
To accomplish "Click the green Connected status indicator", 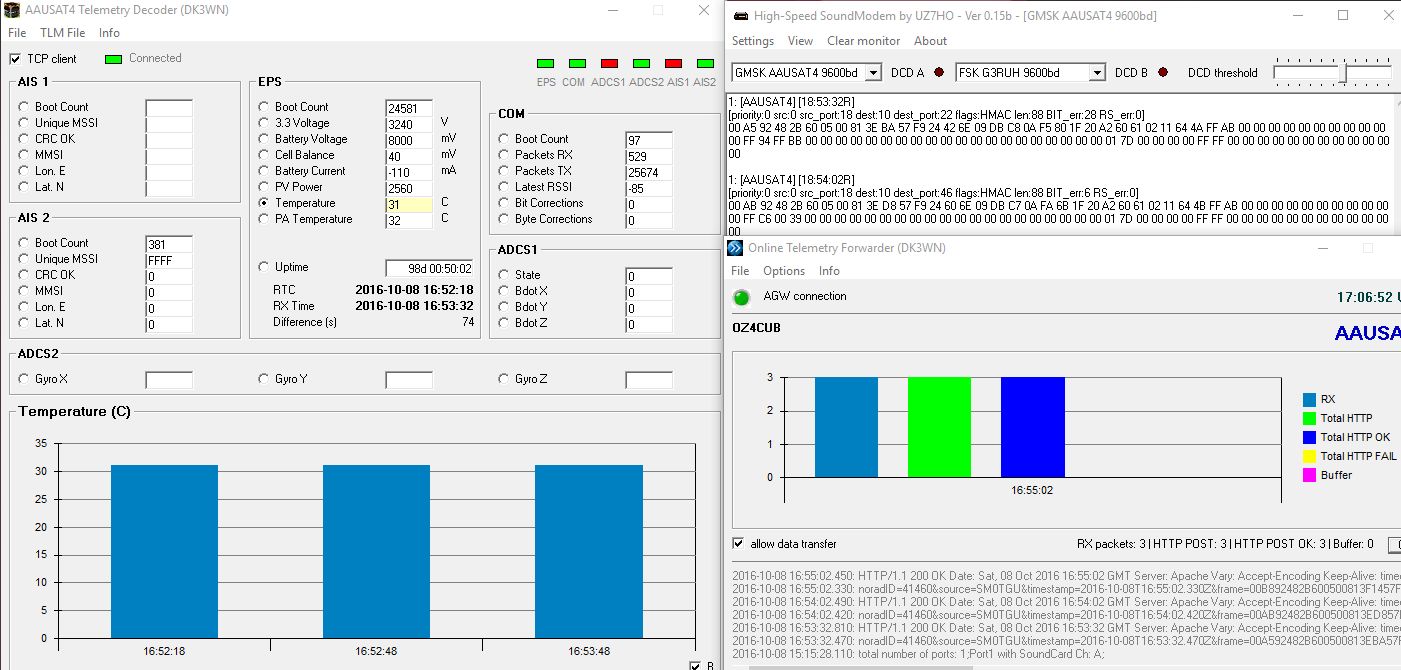I will coord(113,59).
